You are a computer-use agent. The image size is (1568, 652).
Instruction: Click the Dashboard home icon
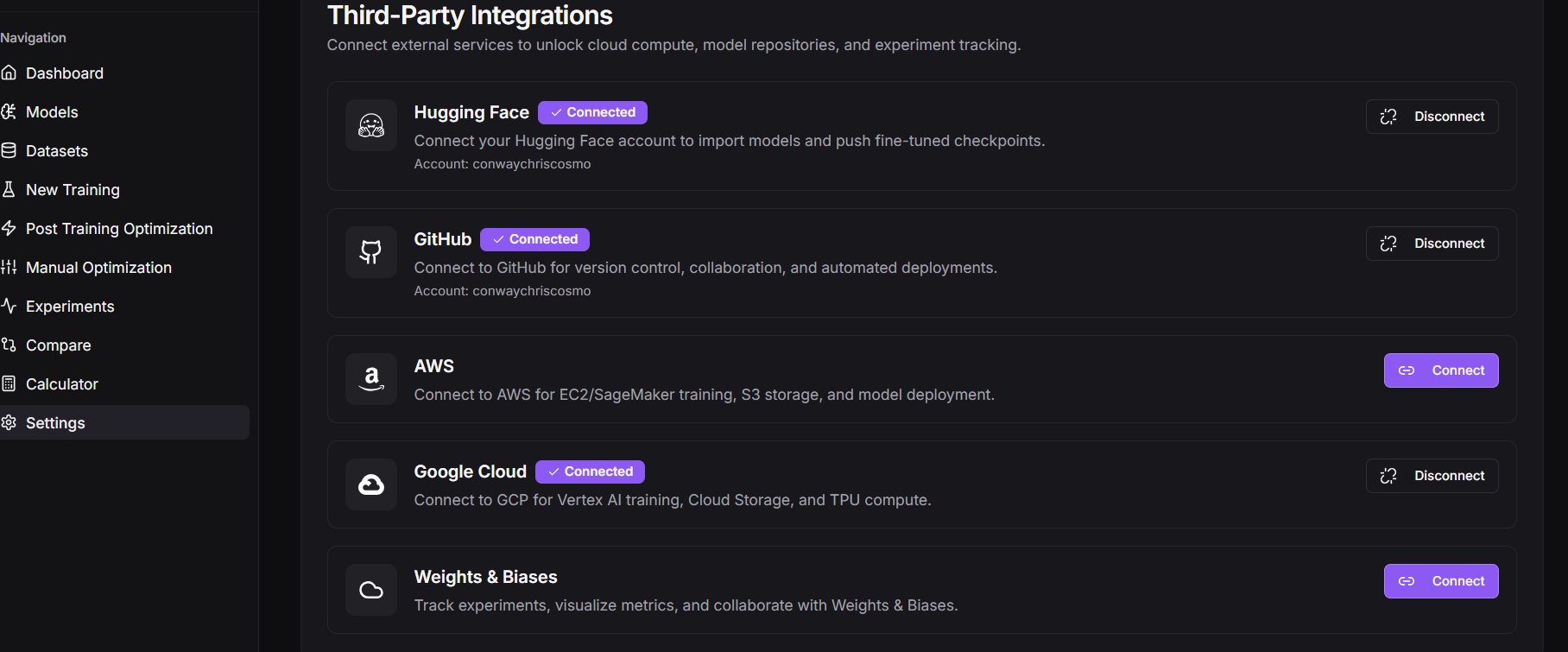[x=9, y=73]
